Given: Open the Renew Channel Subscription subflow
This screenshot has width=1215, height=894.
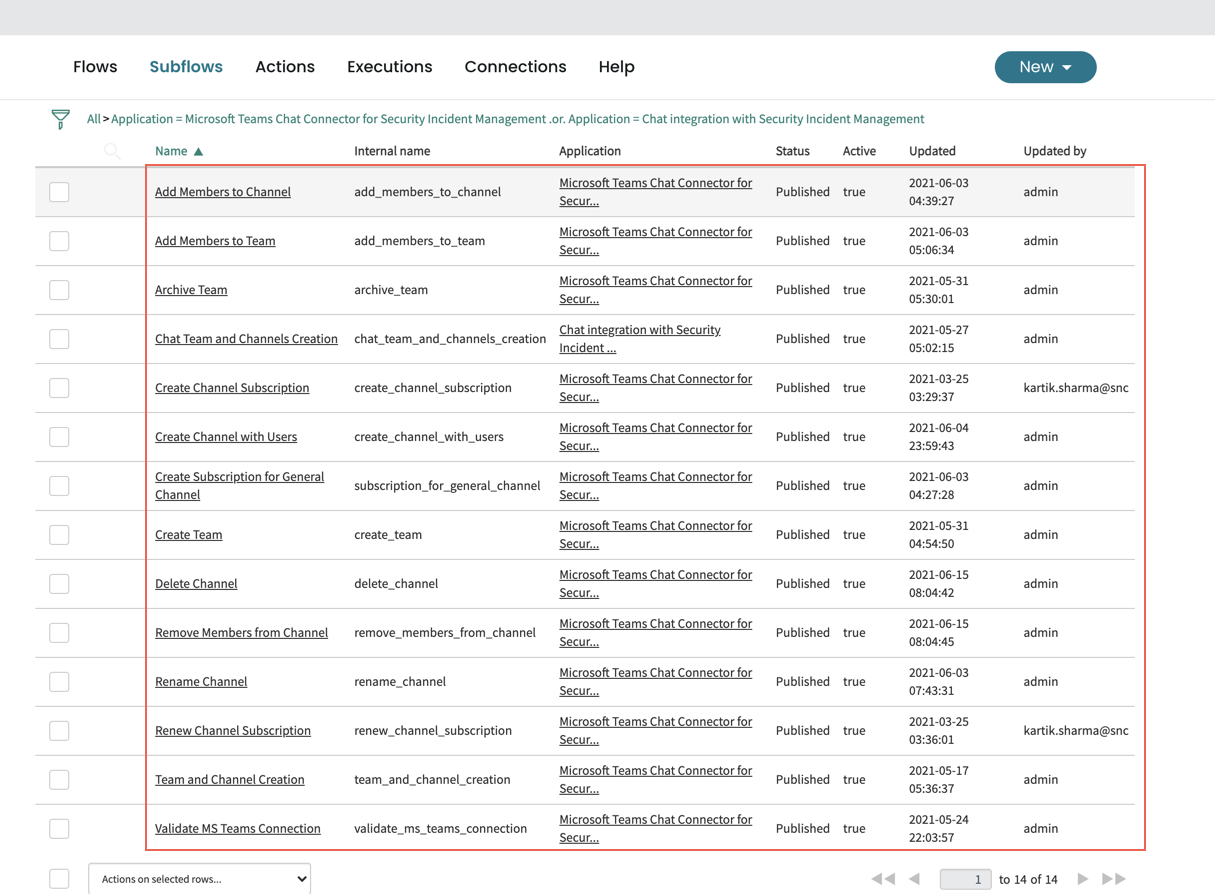Looking at the screenshot, I should coord(233,731).
